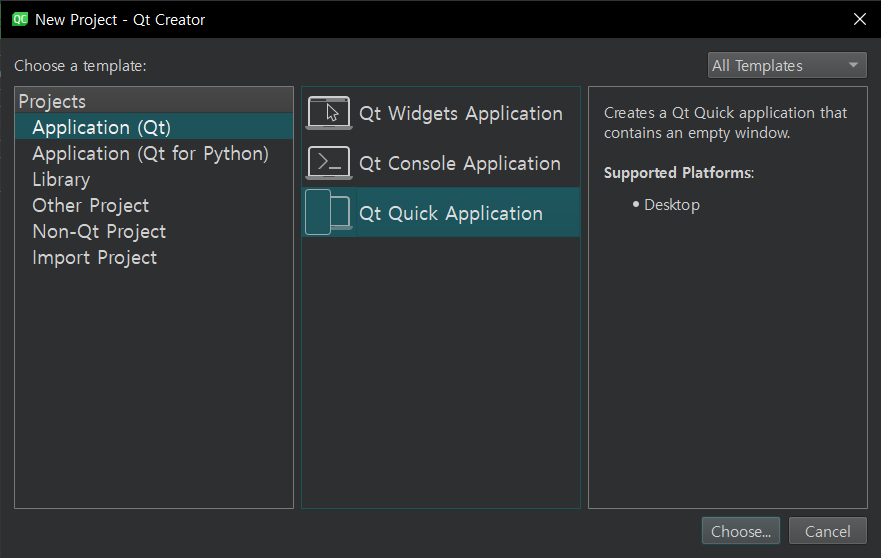Click the Qt Creator logo in title bar
The height and width of the screenshot is (558, 881).
coord(20,19)
